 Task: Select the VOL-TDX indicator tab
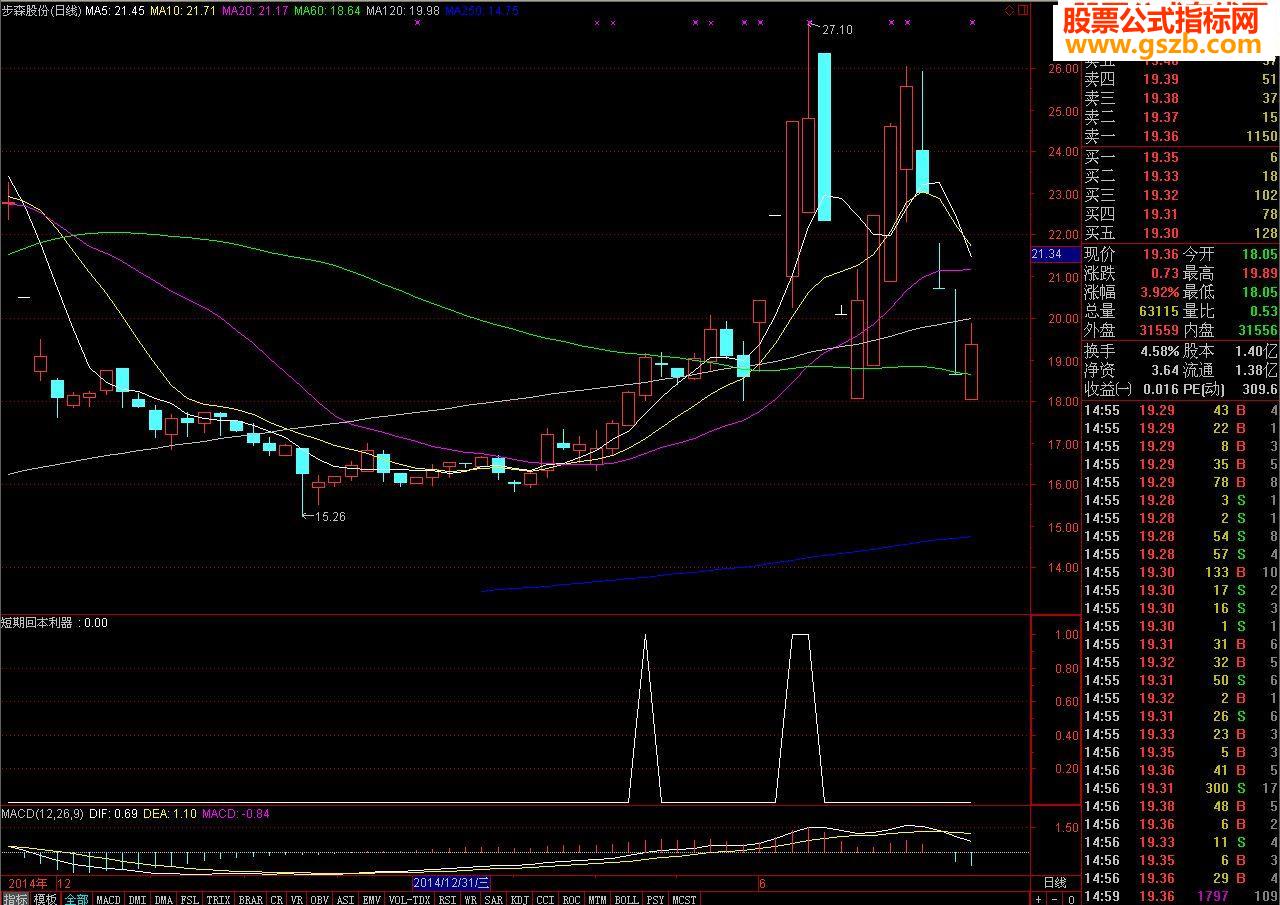pos(410,899)
